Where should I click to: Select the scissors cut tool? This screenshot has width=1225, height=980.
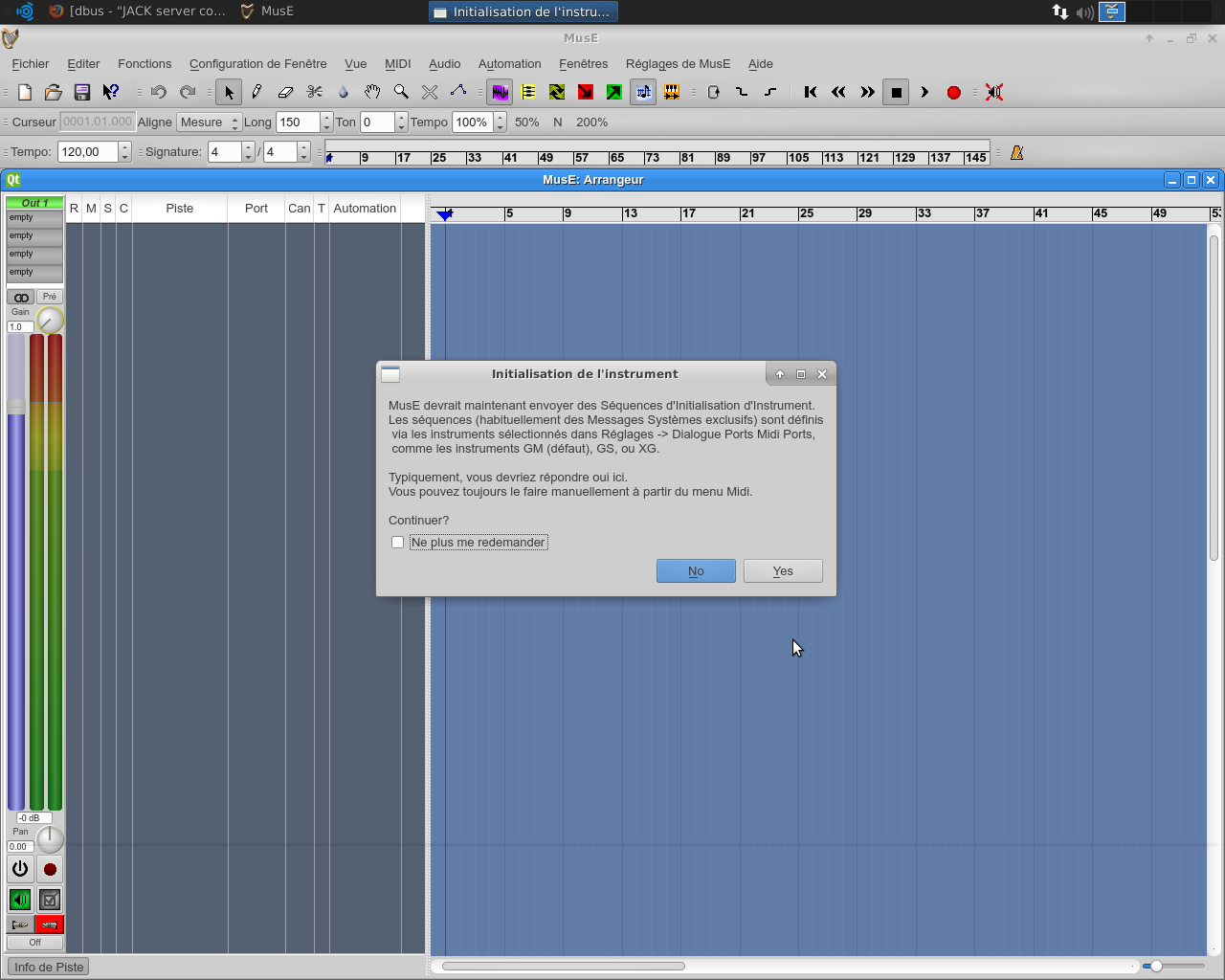(314, 92)
